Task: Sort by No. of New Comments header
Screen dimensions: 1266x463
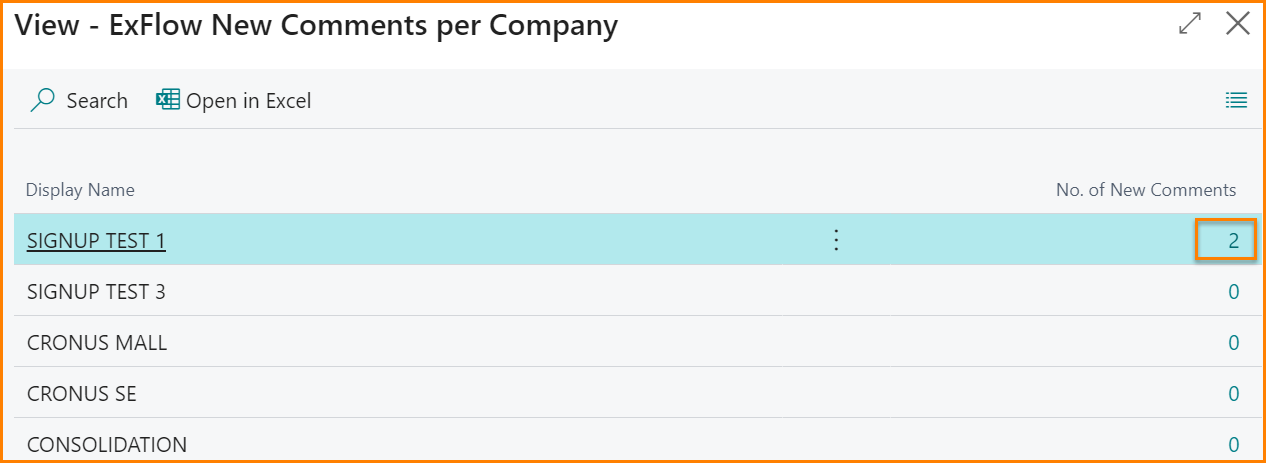Action: click(x=1145, y=190)
